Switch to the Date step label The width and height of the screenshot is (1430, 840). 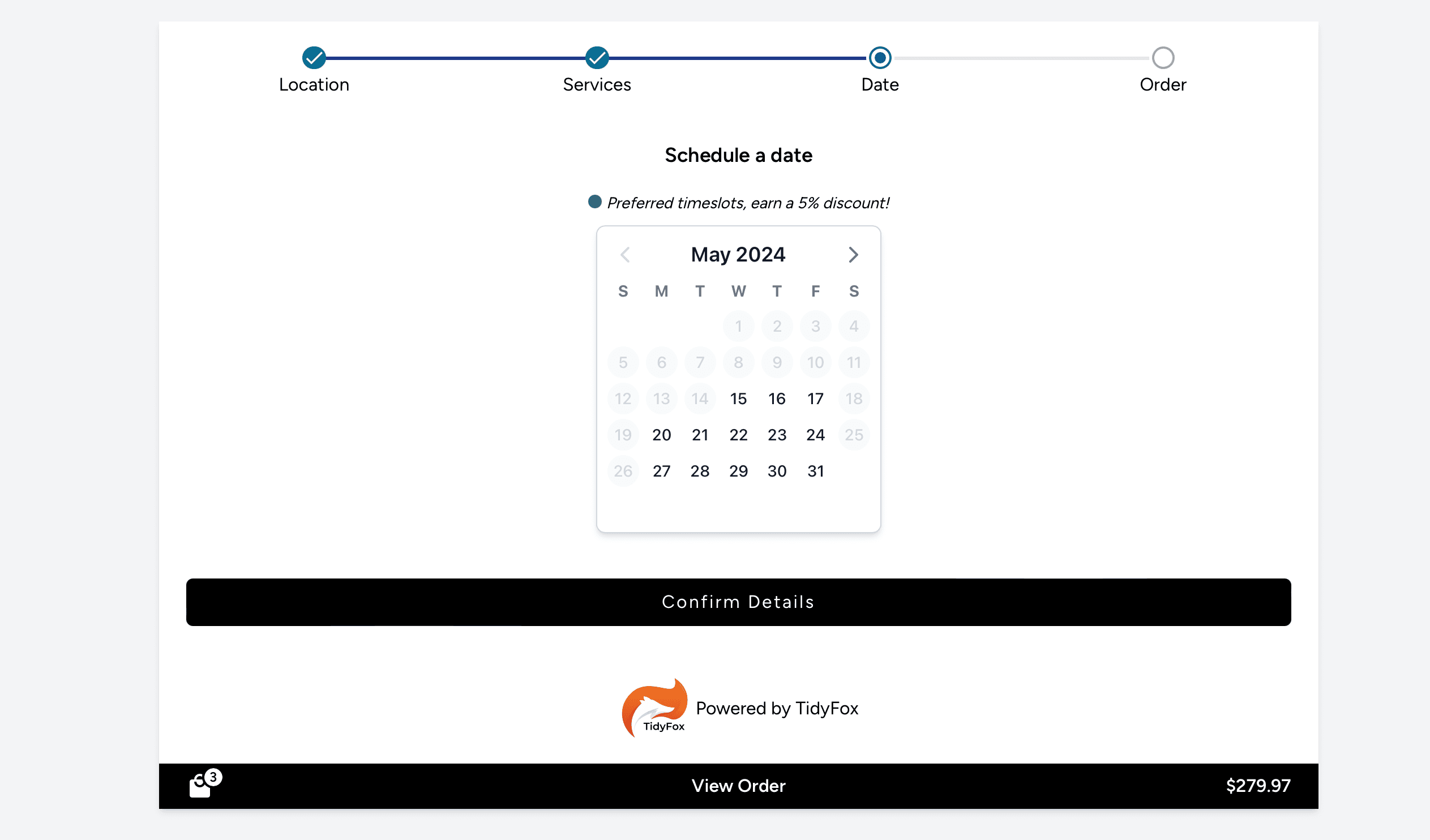point(880,84)
